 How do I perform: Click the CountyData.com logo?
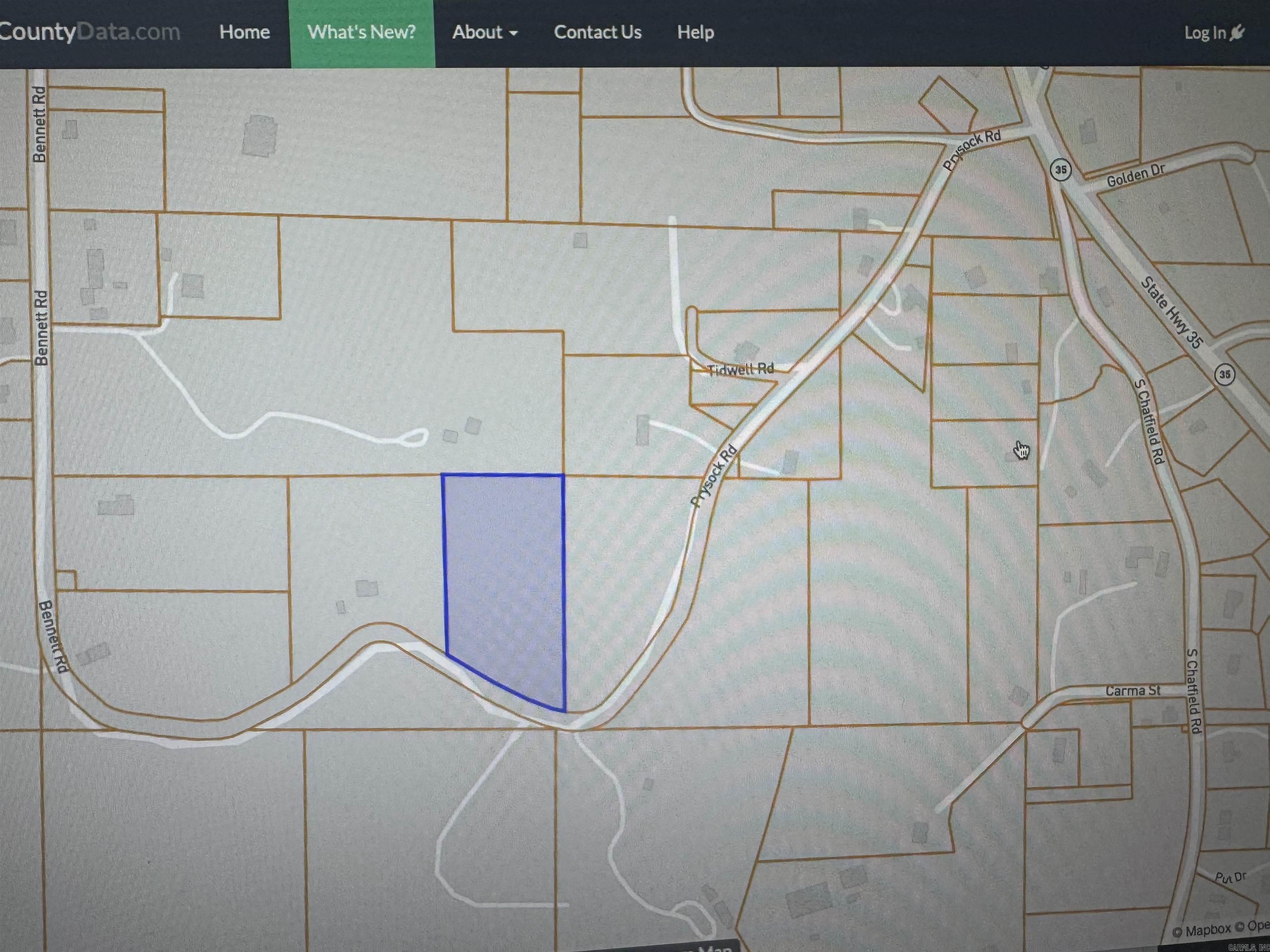coord(90,31)
